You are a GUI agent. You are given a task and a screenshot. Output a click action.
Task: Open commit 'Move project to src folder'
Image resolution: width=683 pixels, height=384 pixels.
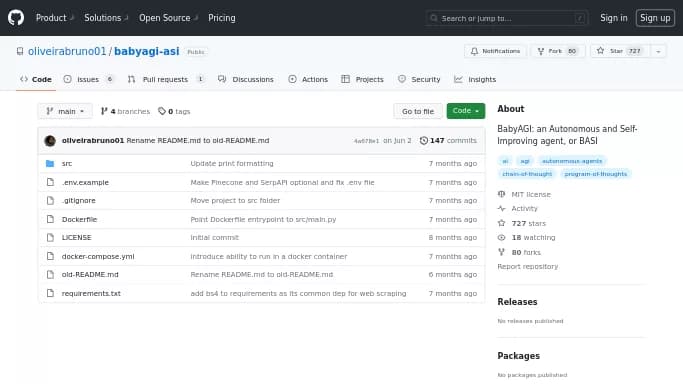(235, 201)
